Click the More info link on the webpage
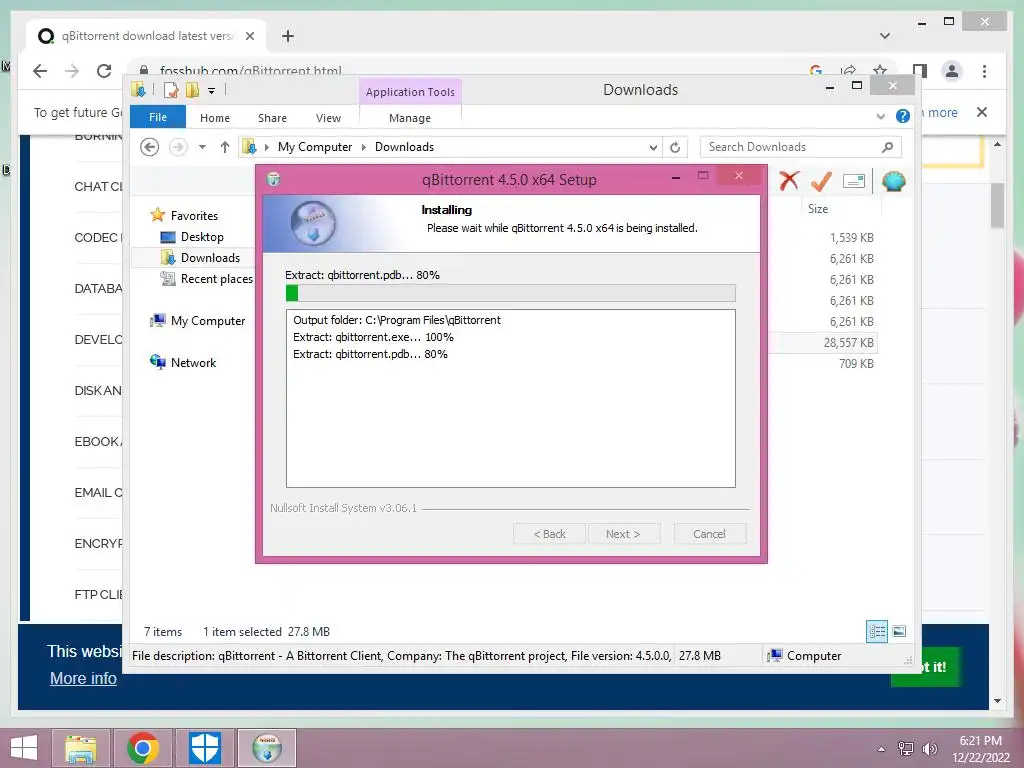Screen dimensions: 1024x768 (x=83, y=679)
